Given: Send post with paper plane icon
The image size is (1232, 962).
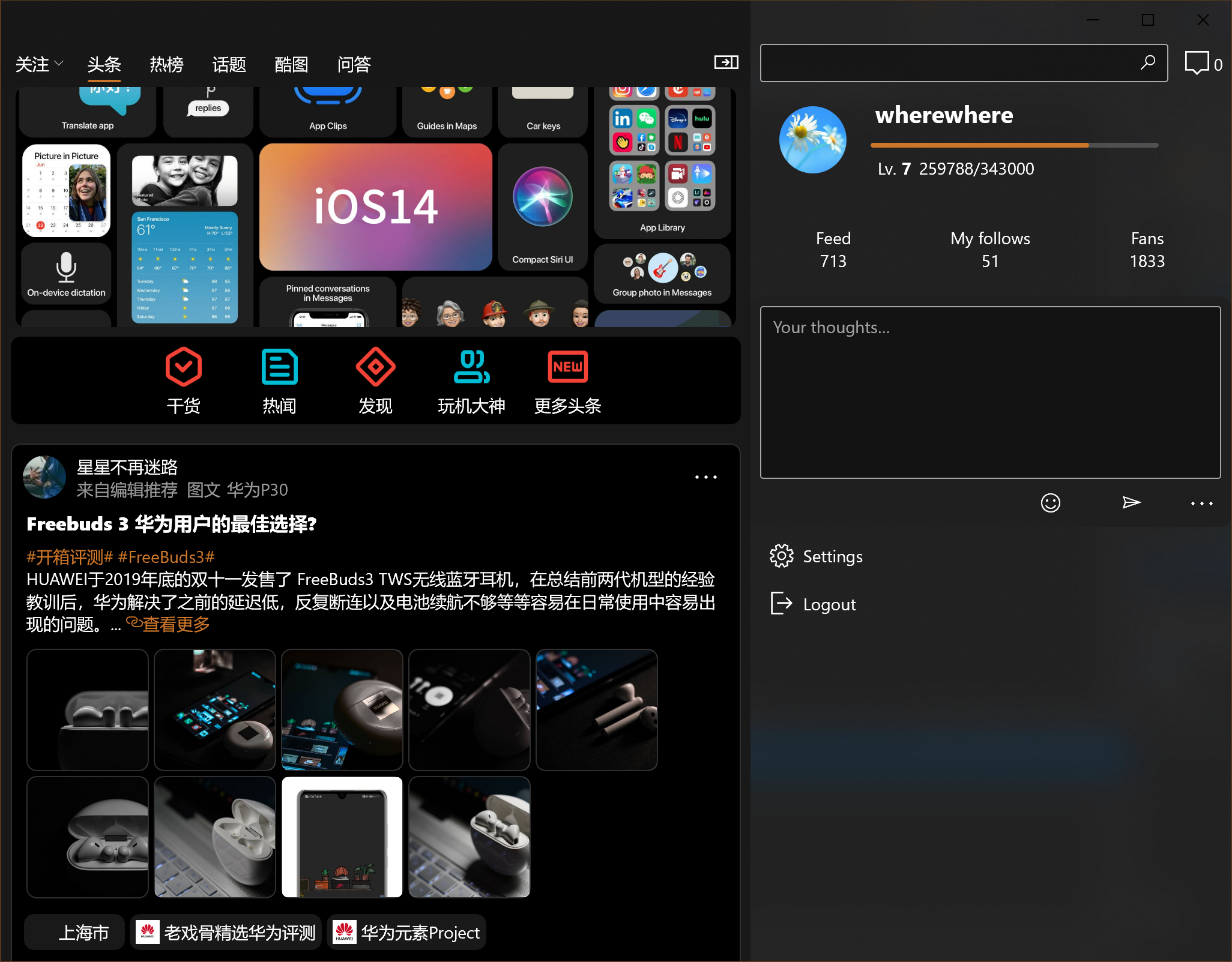Looking at the screenshot, I should point(1131,503).
